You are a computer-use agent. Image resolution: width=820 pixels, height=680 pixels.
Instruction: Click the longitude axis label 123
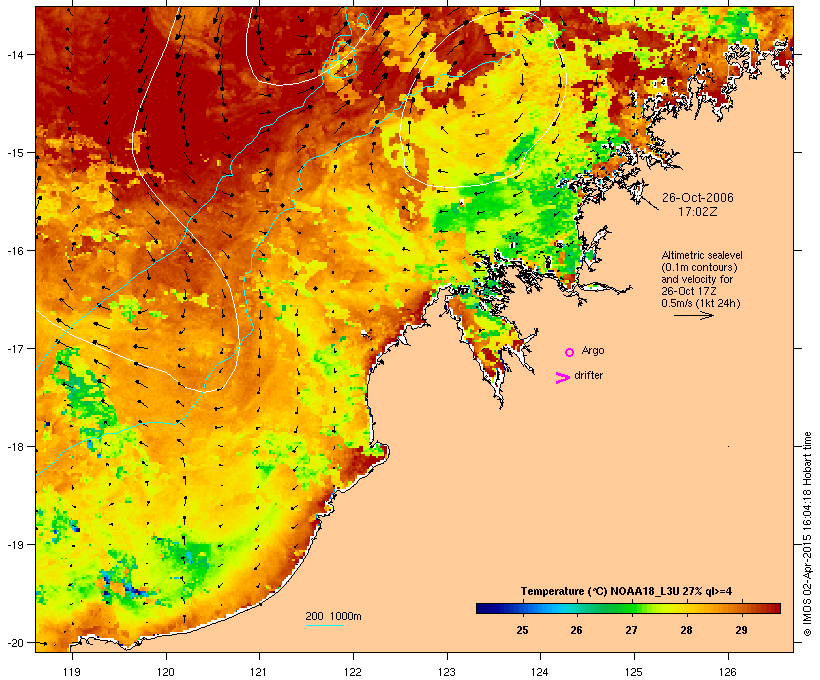pos(447,672)
